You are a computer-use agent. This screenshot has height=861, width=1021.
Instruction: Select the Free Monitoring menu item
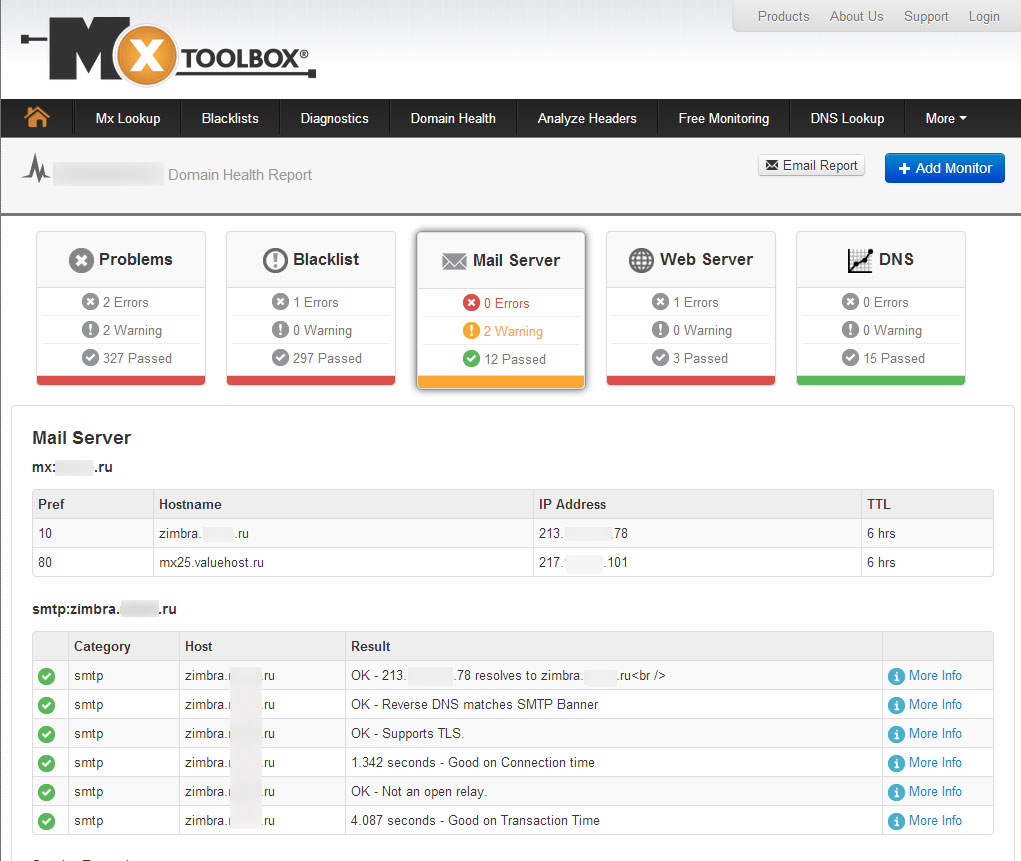[x=723, y=118]
